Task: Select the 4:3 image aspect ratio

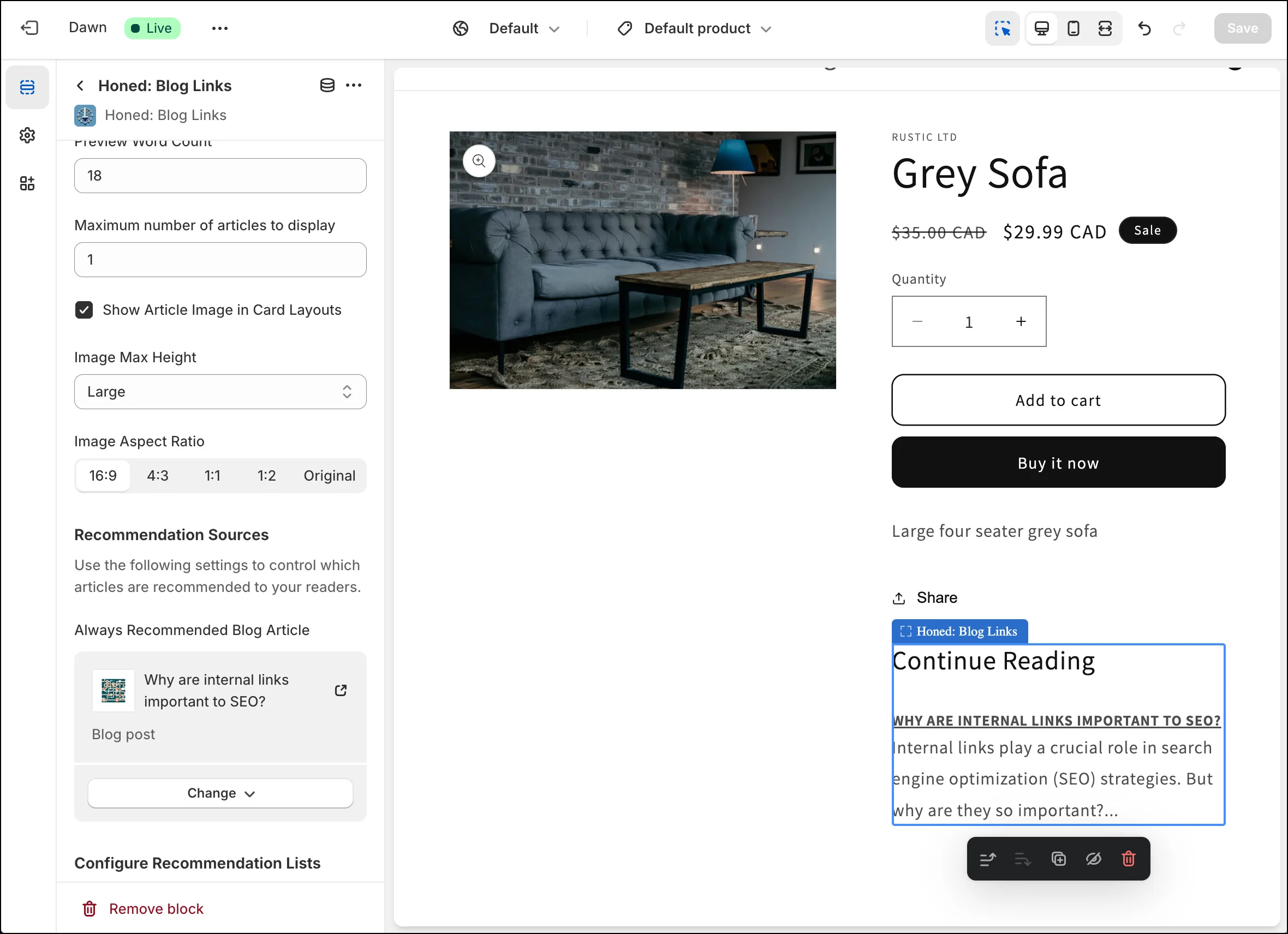Action: pyautogui.click(x=157, y=475)
